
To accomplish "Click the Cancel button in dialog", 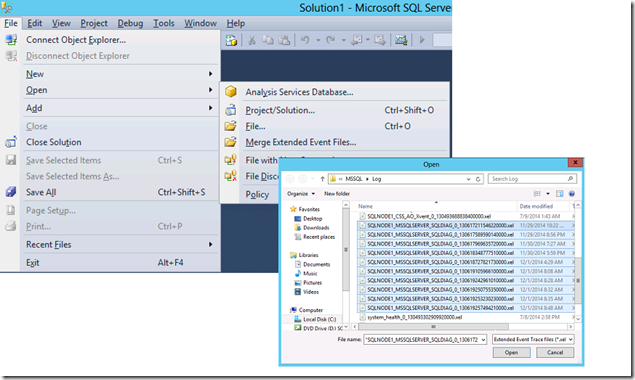I will (555, 352).
